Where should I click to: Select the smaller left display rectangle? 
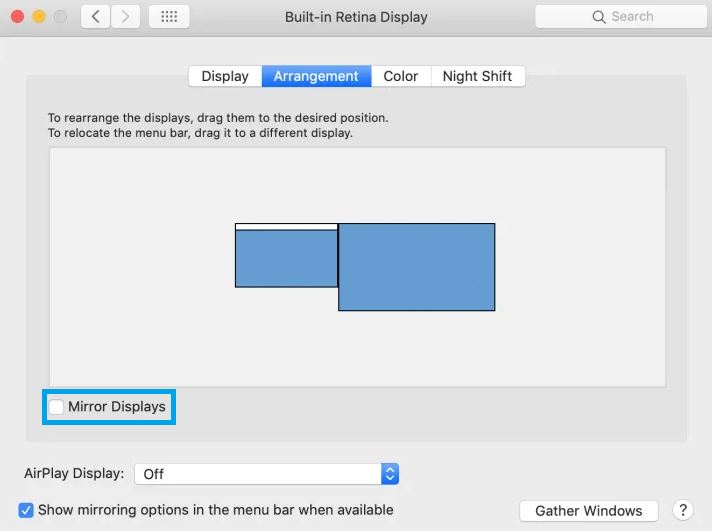point(287,258)
